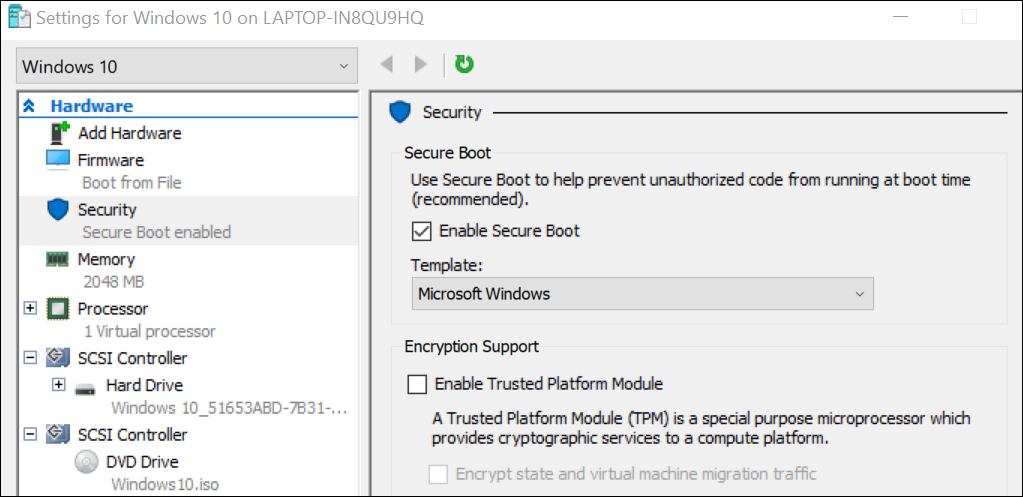Expand the Processor tree node
The width and height of the screenshot is (1023, 497).
pyautogui.click(x=30, y=309)
